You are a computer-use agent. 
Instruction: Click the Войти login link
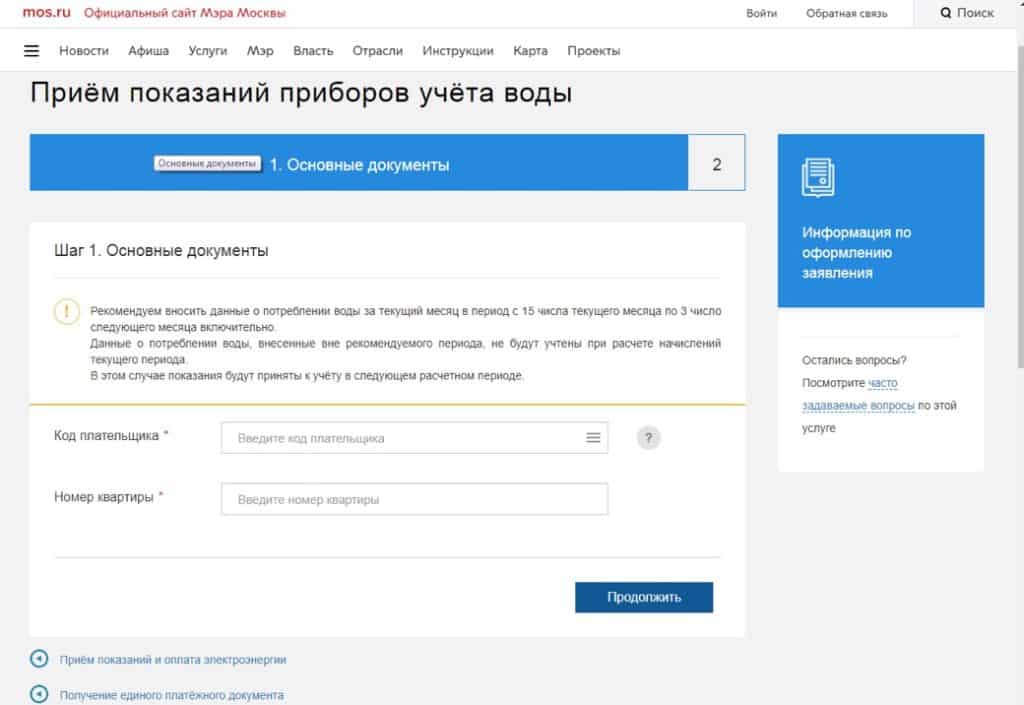pos(761,13)
